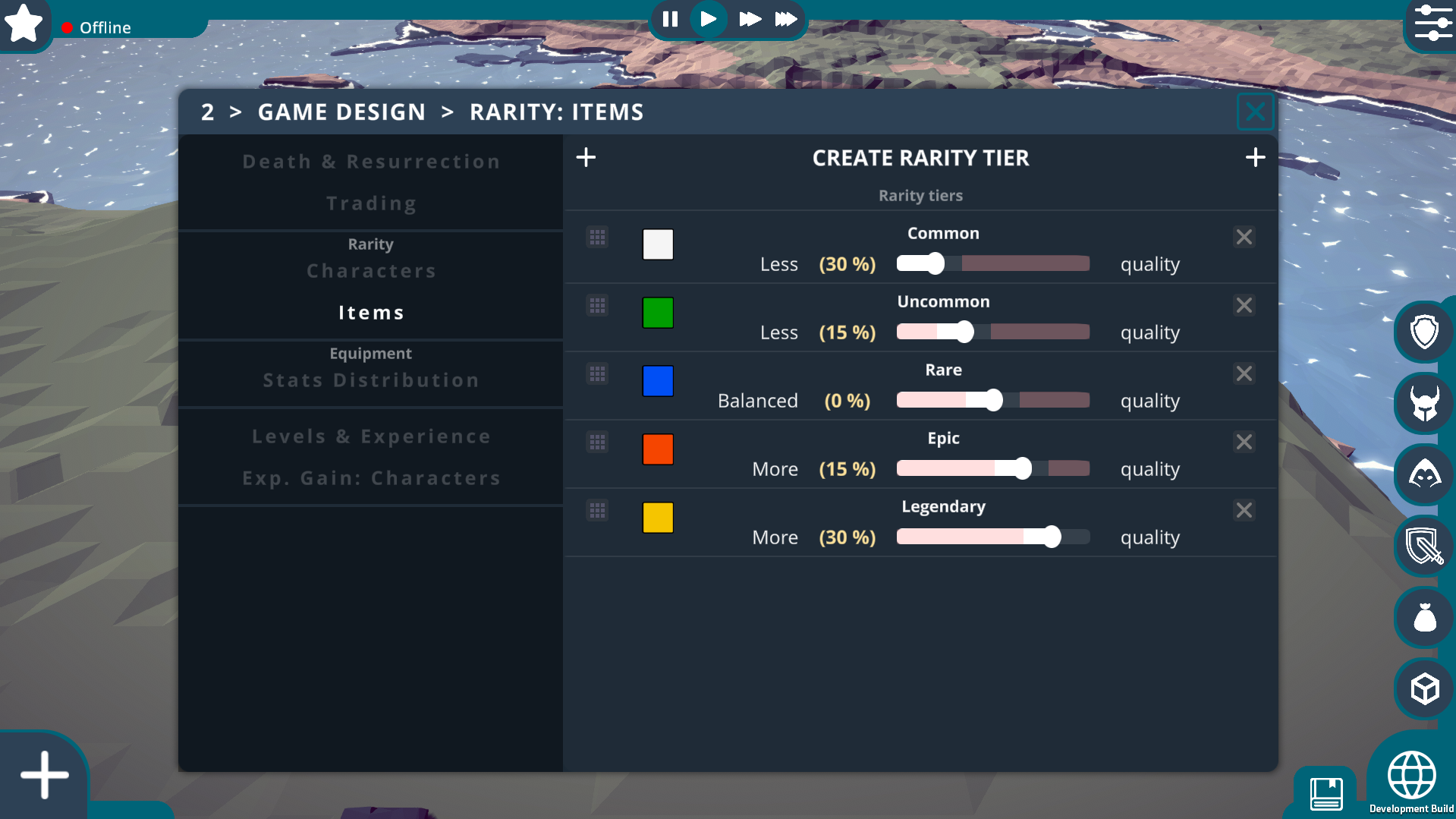Edit the Common tier name

coord(943,233)
